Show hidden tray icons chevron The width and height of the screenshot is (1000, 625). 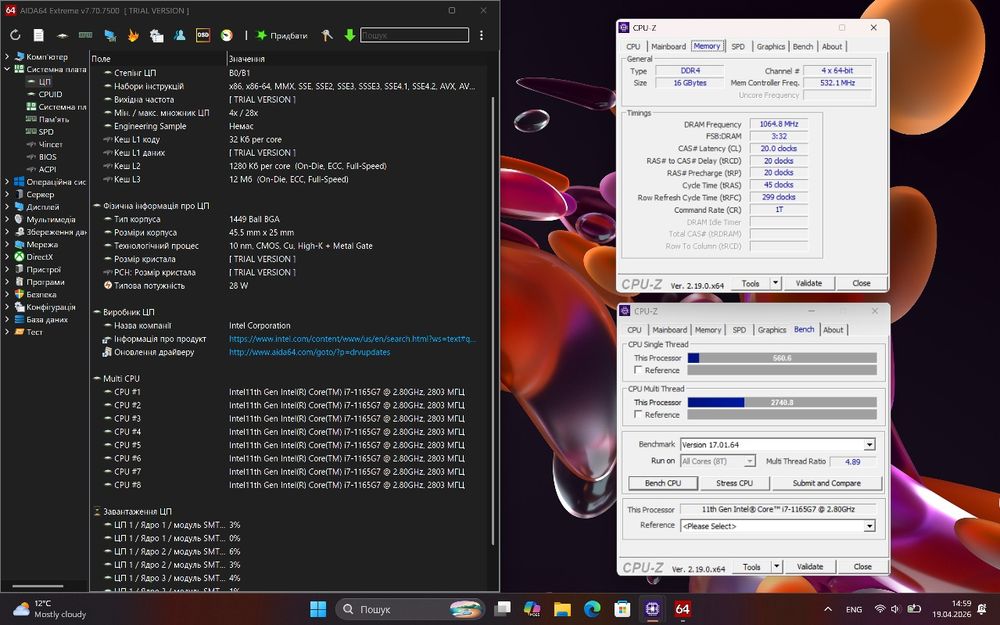coord(828,610)
